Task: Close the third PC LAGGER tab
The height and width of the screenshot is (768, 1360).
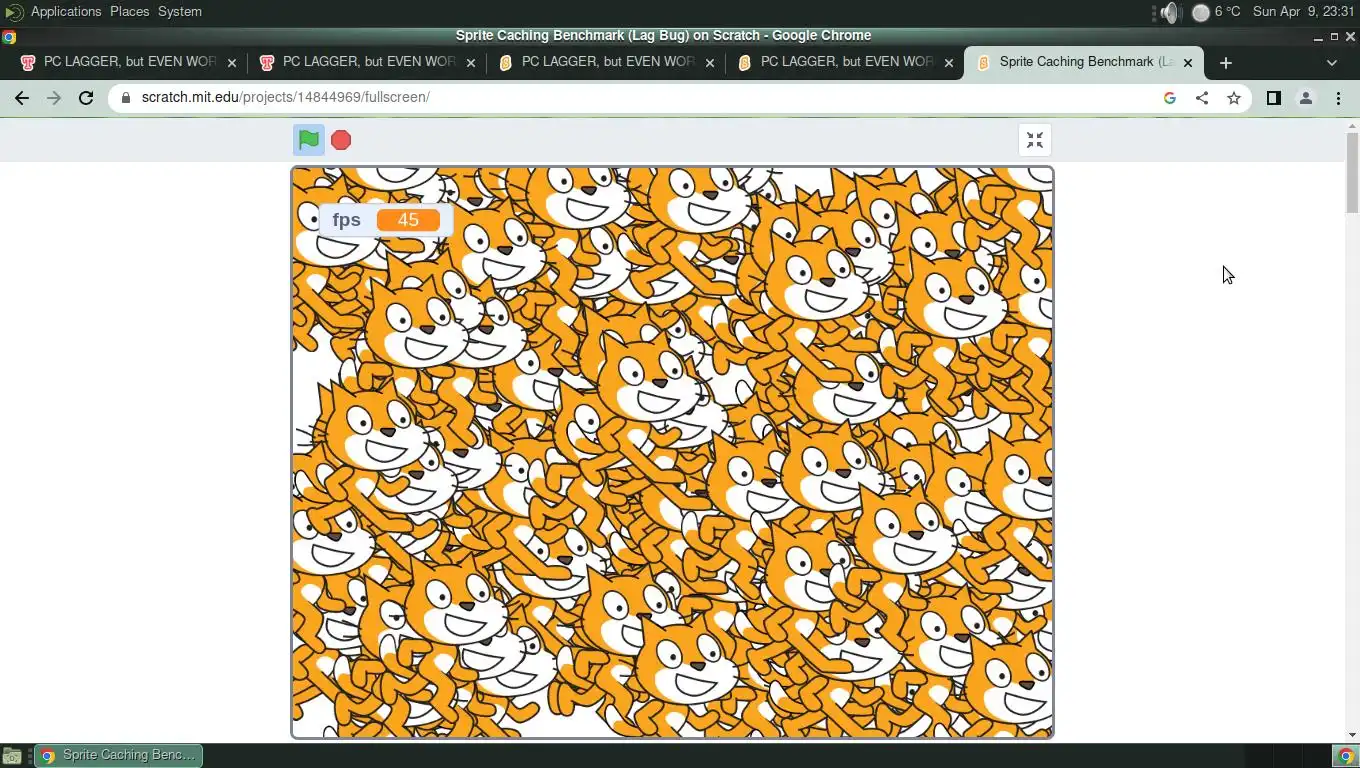Action: pyautogui.click(x=710, y=62)
